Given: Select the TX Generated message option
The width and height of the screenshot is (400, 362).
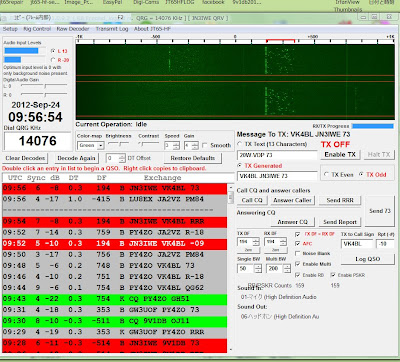Looking at the screenshot, I should click(240, 166).
